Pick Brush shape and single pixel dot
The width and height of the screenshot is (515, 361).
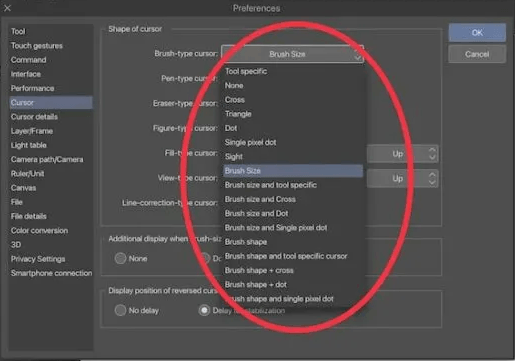click(293, 299)
